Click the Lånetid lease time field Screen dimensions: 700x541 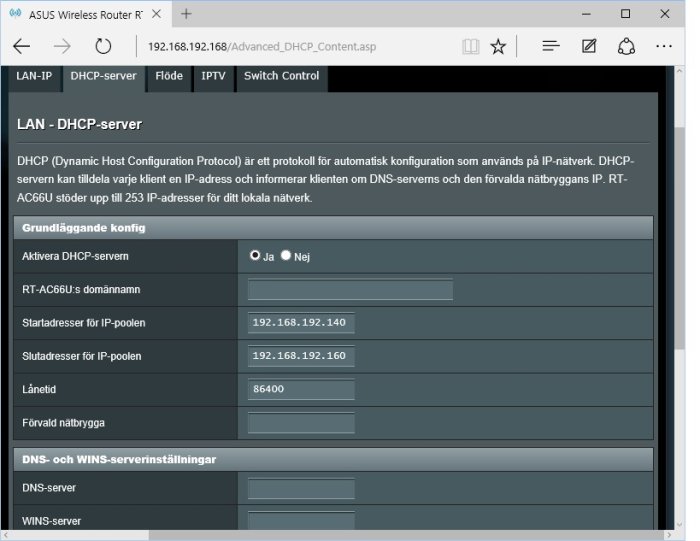click(301, 389)
